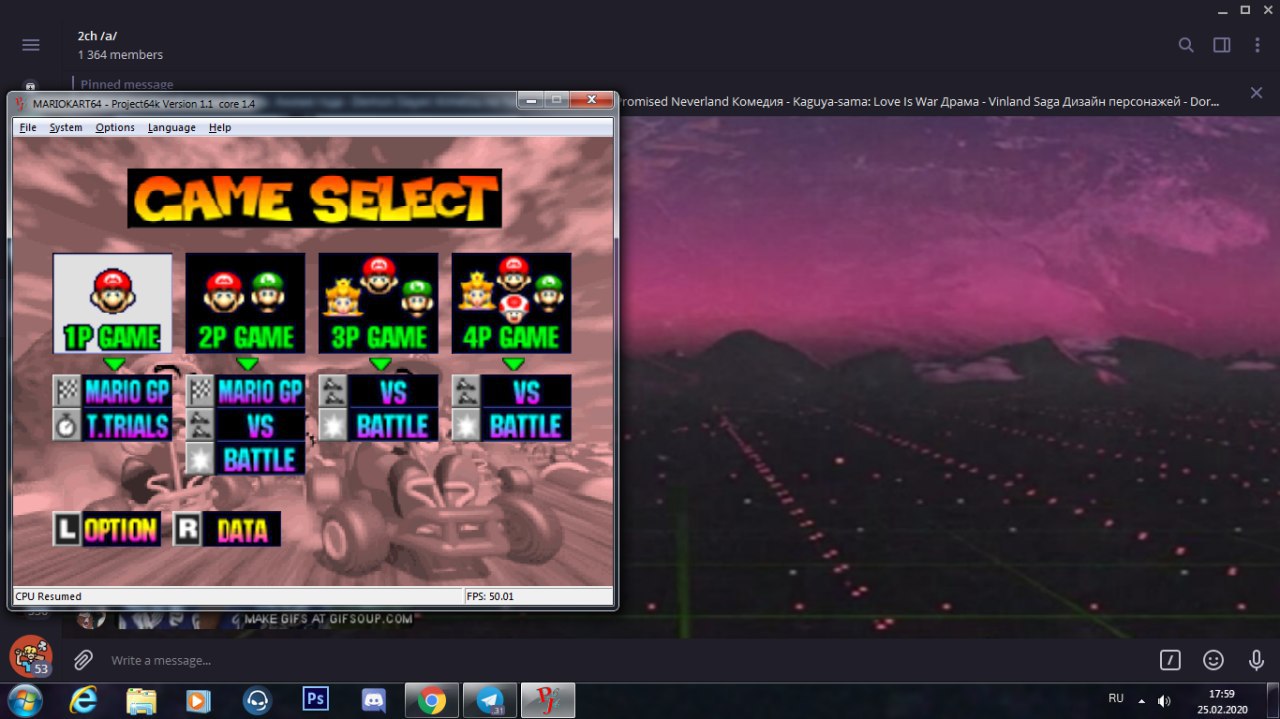Choose MARIO GP under 1P GAME
This screenshot has height=719, width=1280.
point(127,391)
